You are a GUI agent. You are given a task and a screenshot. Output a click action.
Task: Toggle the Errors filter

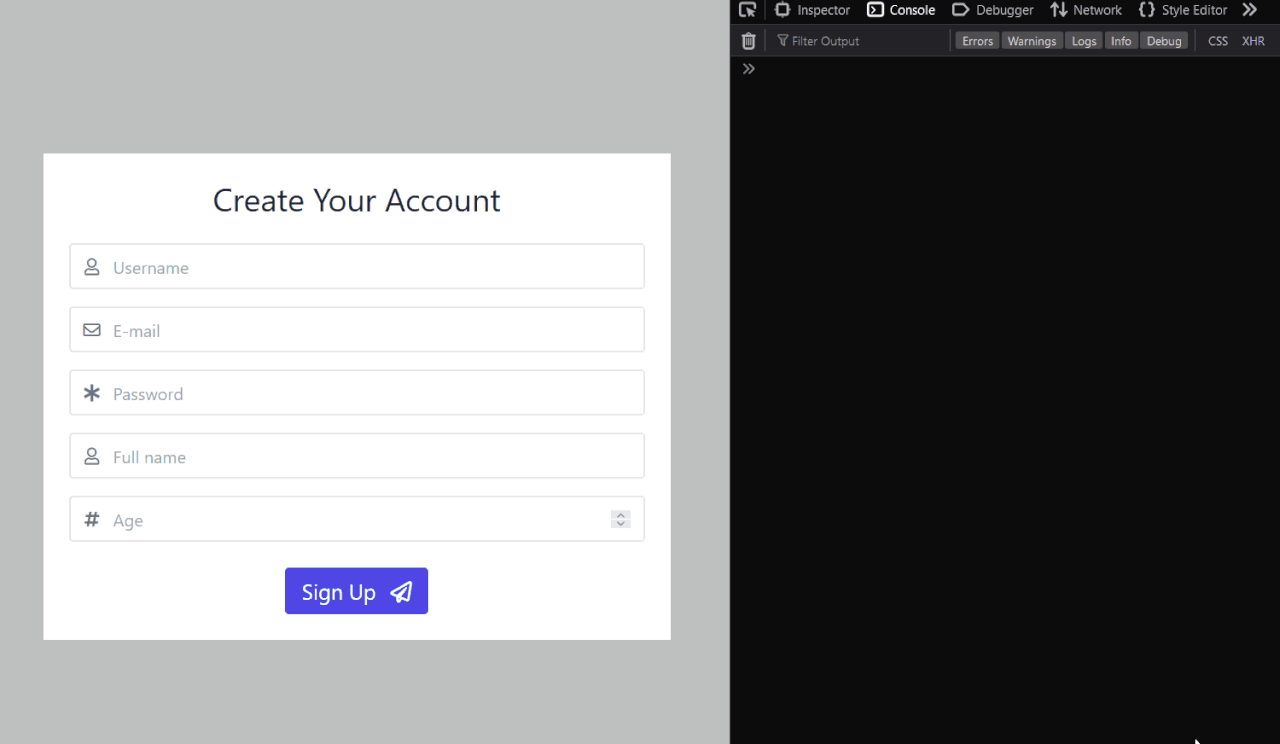(x=977, y=41)
